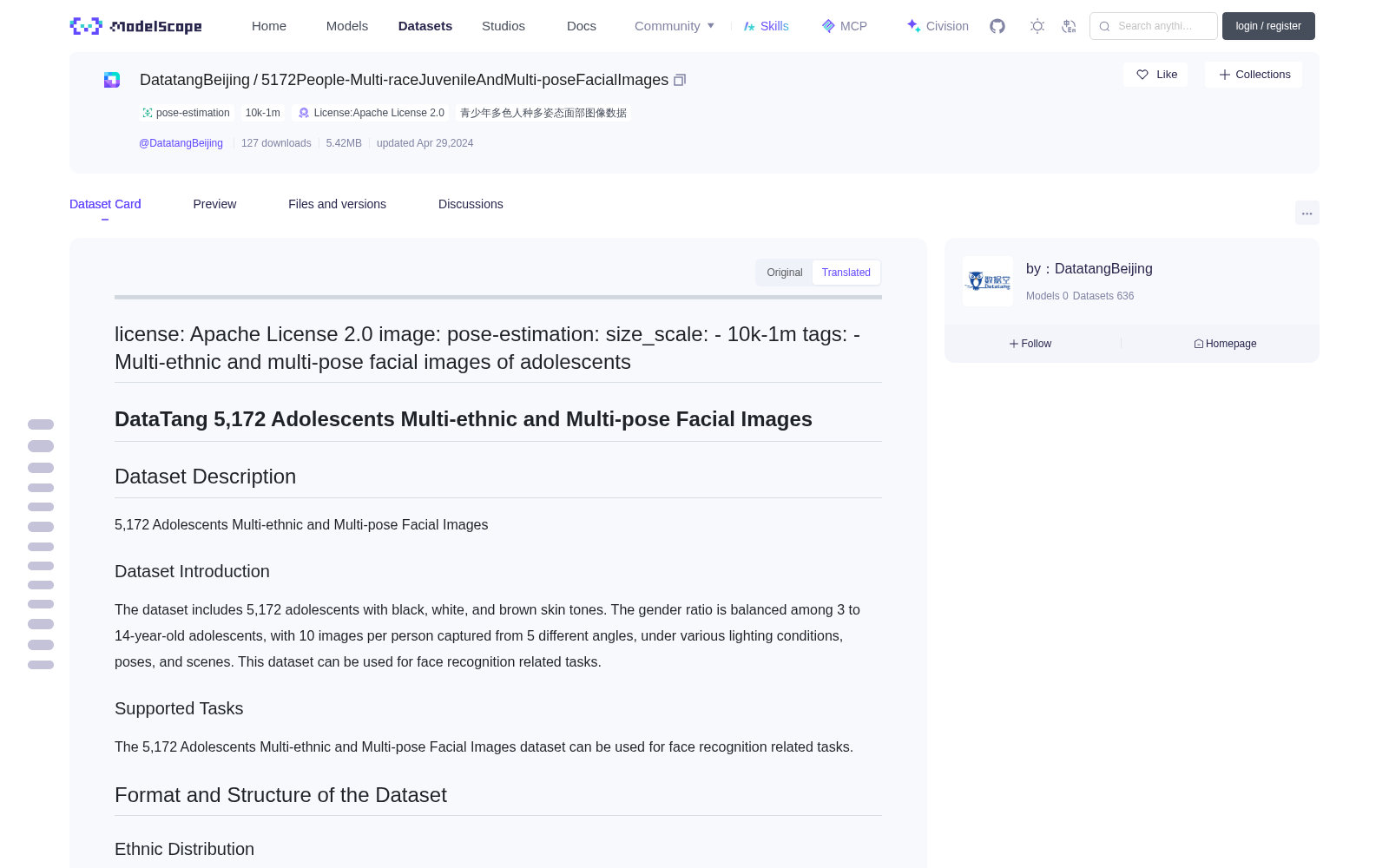This screenshot has height=868, width=1389.
Task: Click the Chinese tag 青少年多色人种多姿态面部图像数据
Action: [543, 113]
